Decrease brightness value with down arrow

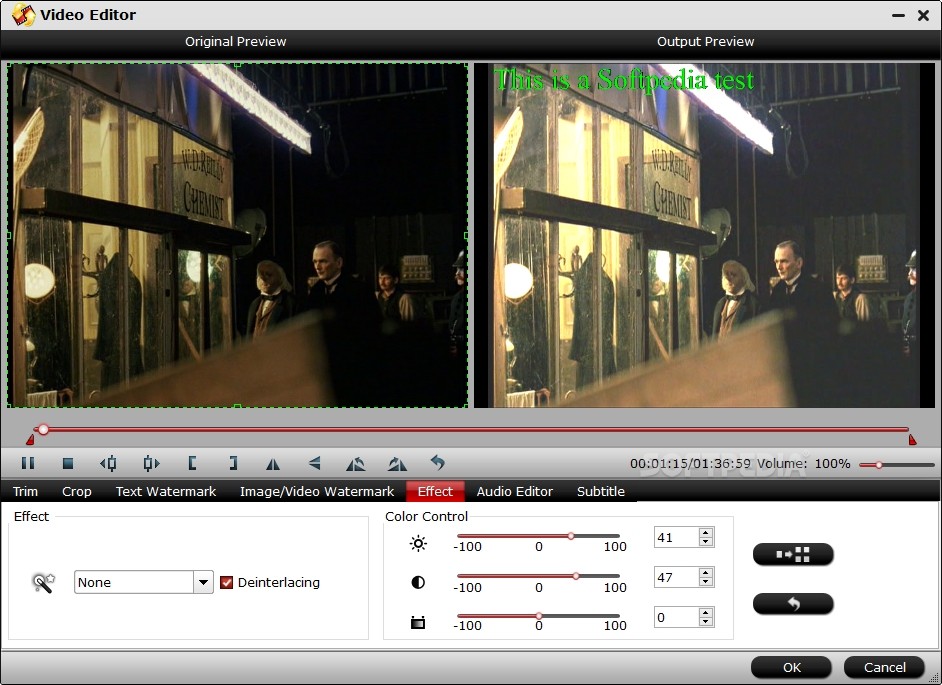[706, 542]
